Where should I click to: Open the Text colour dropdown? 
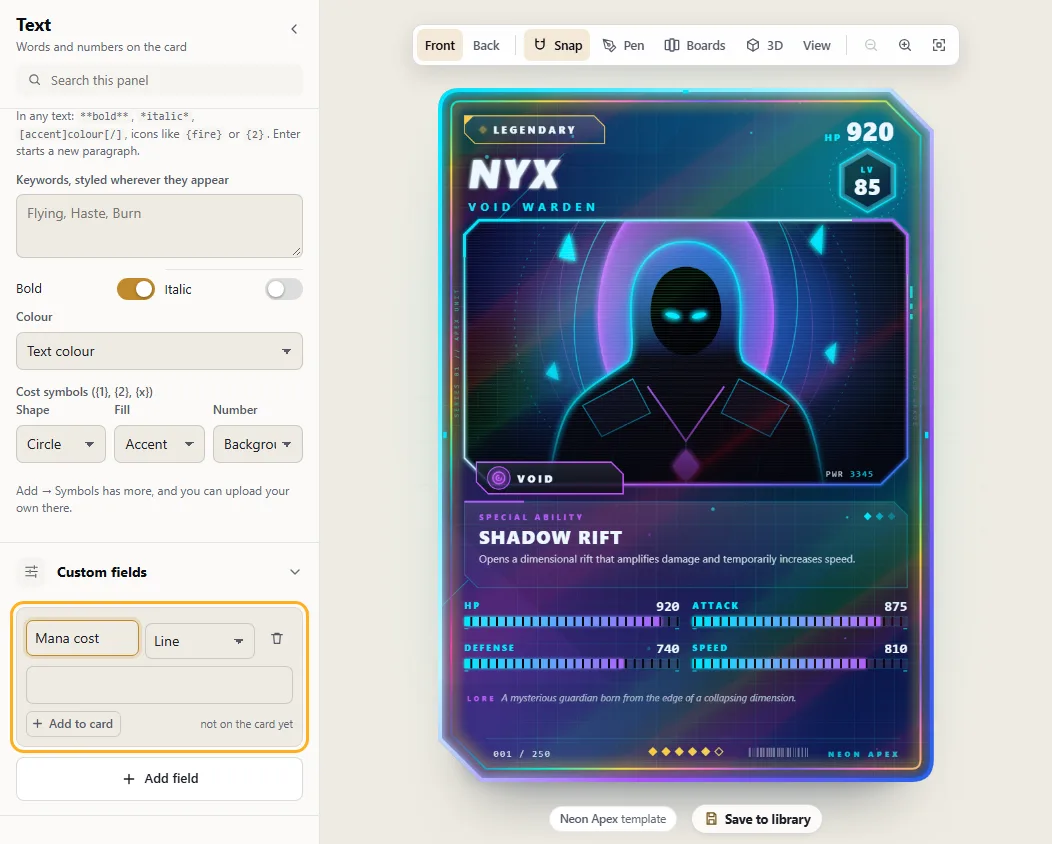(159, 351)
